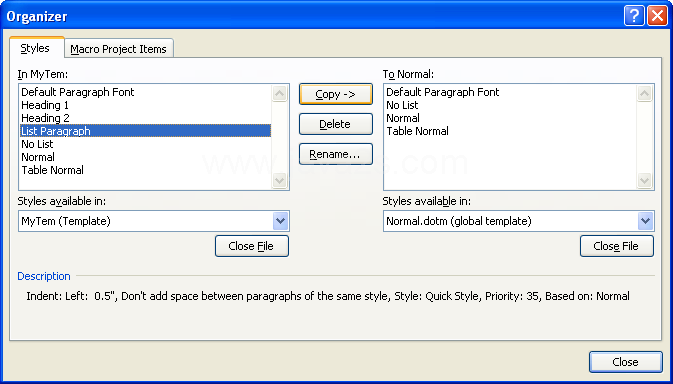The image size is (673, 384).
Task: Click the Close button at the bottom right
Action: (x=626, y=362)
